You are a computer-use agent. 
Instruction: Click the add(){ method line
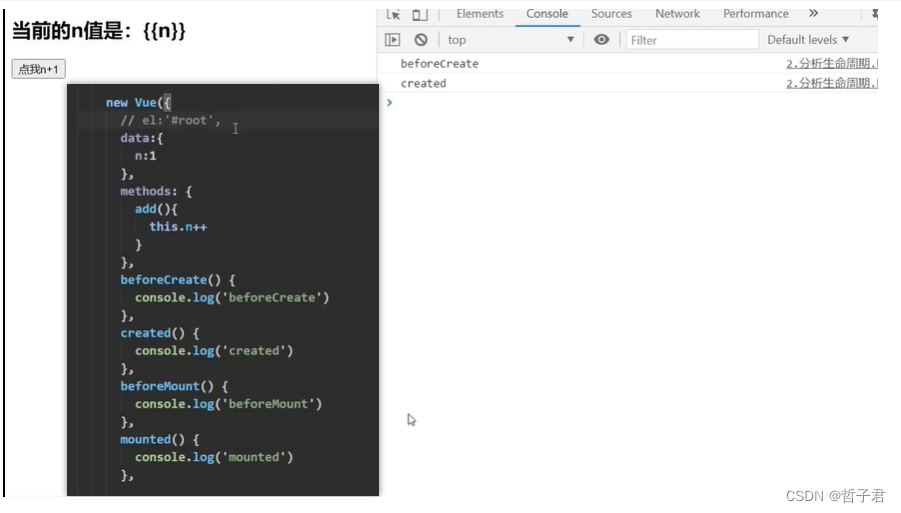point(156,209)
